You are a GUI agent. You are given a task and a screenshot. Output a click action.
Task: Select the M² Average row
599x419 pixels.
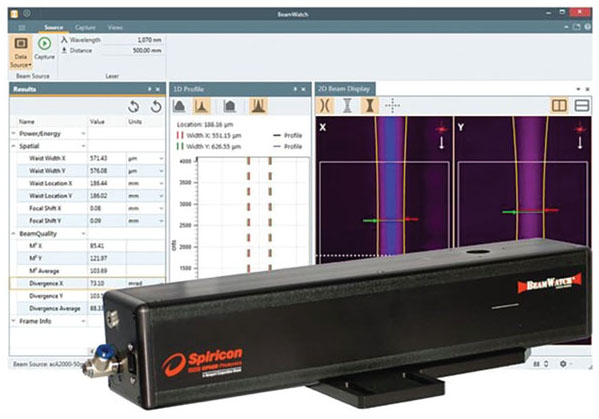pyautogui.click(x=91, y=271)
